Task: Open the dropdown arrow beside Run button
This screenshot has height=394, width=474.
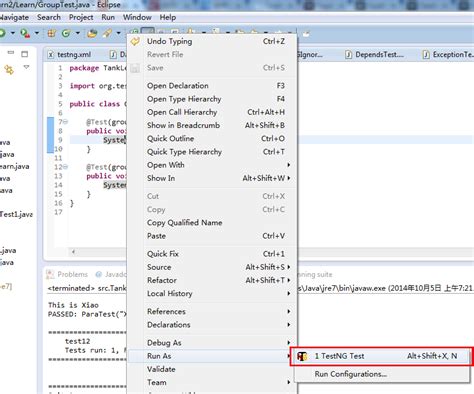Action: coord(13,33)
